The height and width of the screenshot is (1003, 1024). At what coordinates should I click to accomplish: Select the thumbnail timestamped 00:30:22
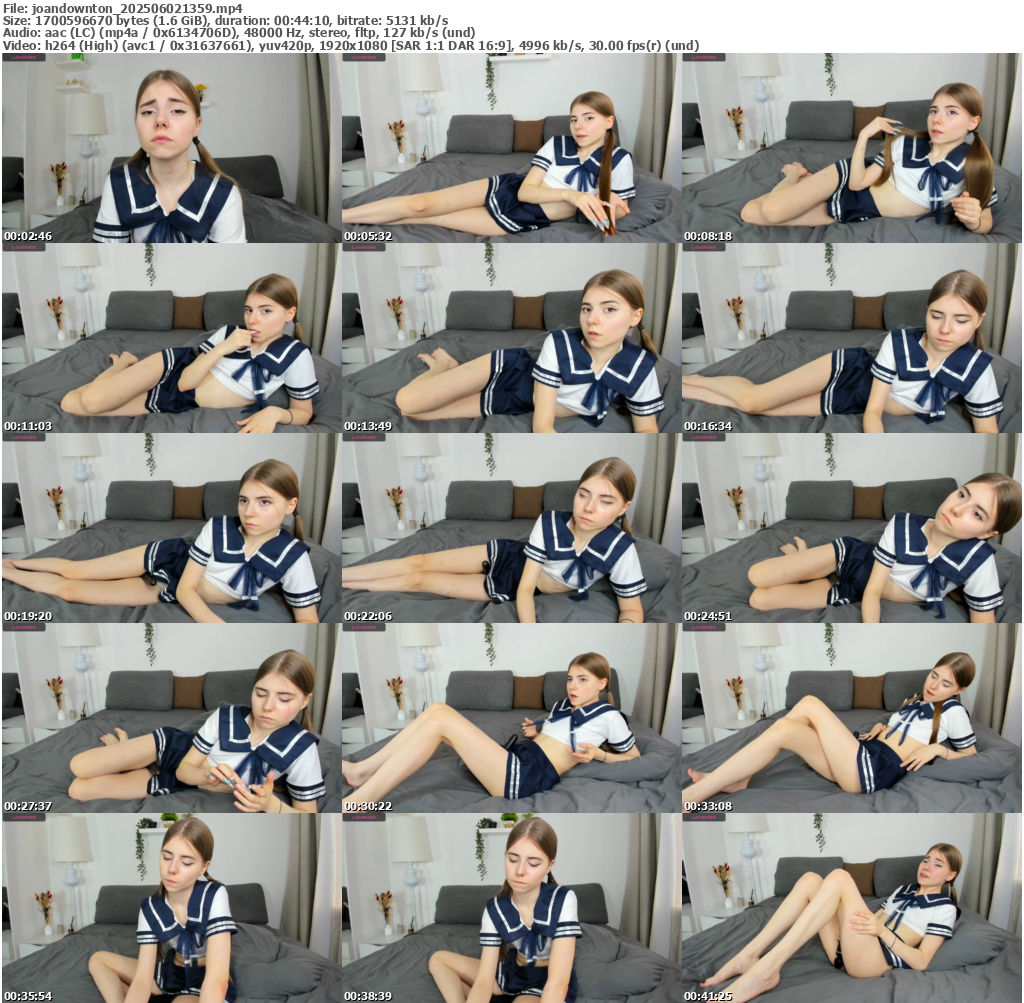tap(511, 718)
